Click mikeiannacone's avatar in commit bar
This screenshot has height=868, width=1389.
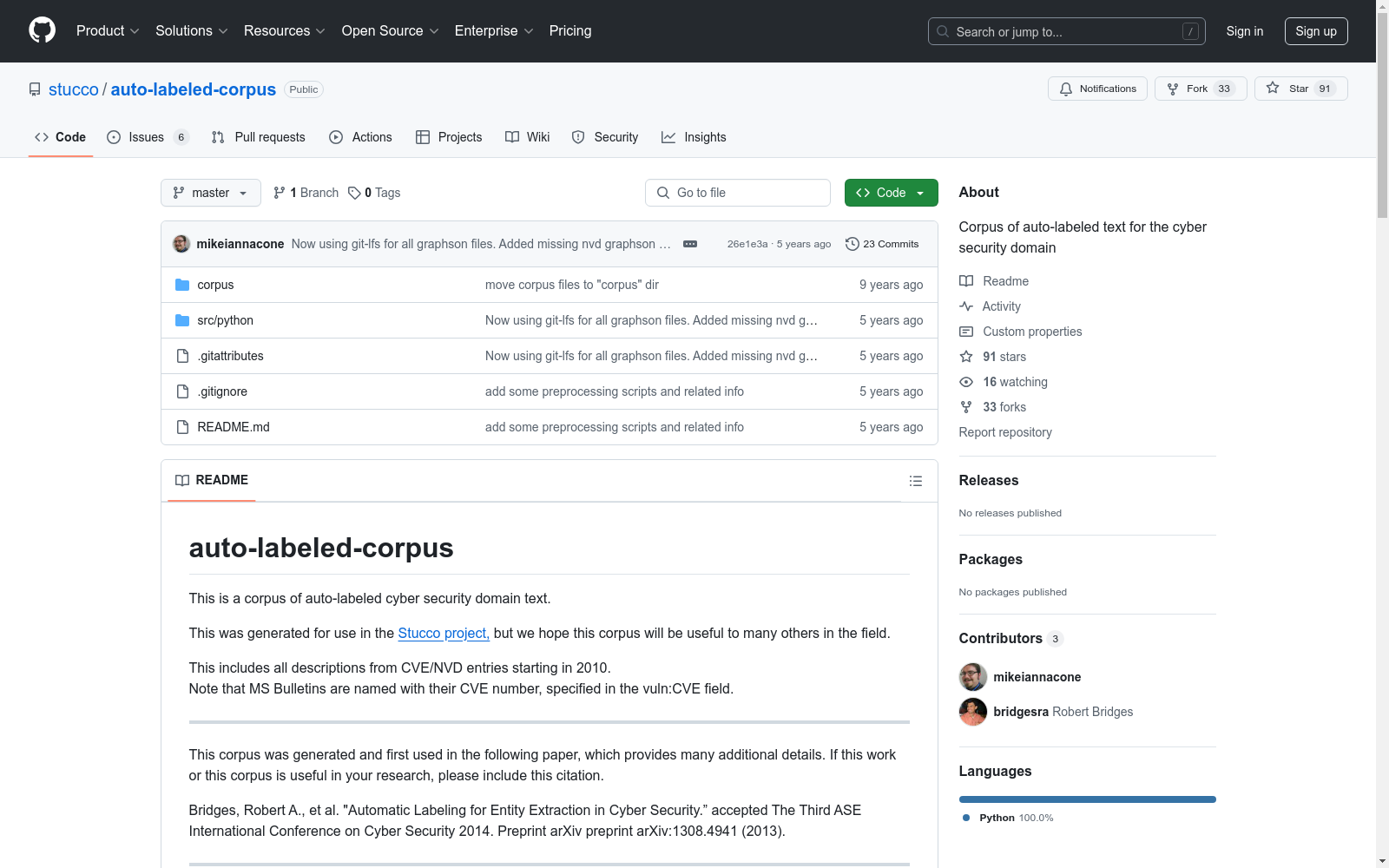click(x=181, y=244)
